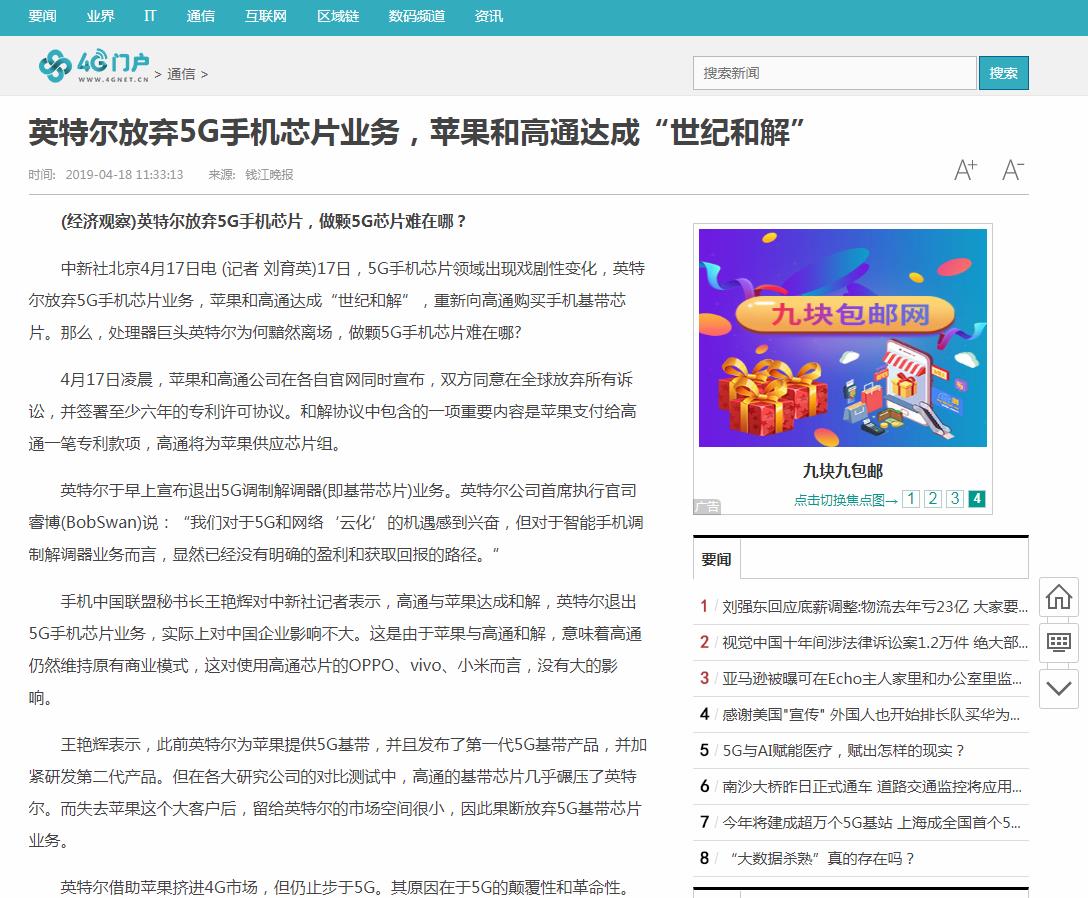Open the 业界 nav menu item

101,16
